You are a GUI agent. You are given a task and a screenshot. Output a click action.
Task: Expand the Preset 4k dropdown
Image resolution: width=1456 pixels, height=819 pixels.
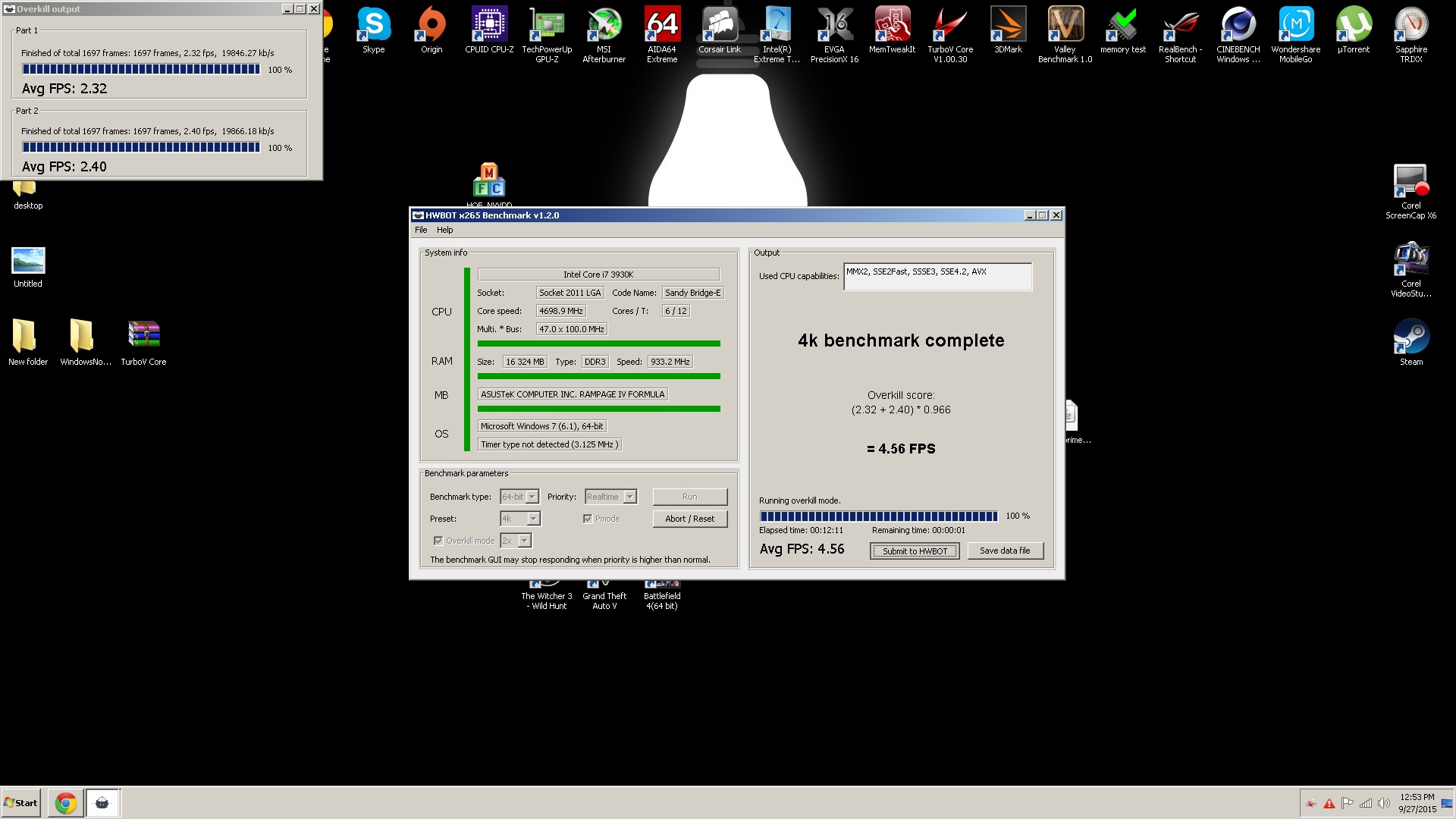point(533,519)
